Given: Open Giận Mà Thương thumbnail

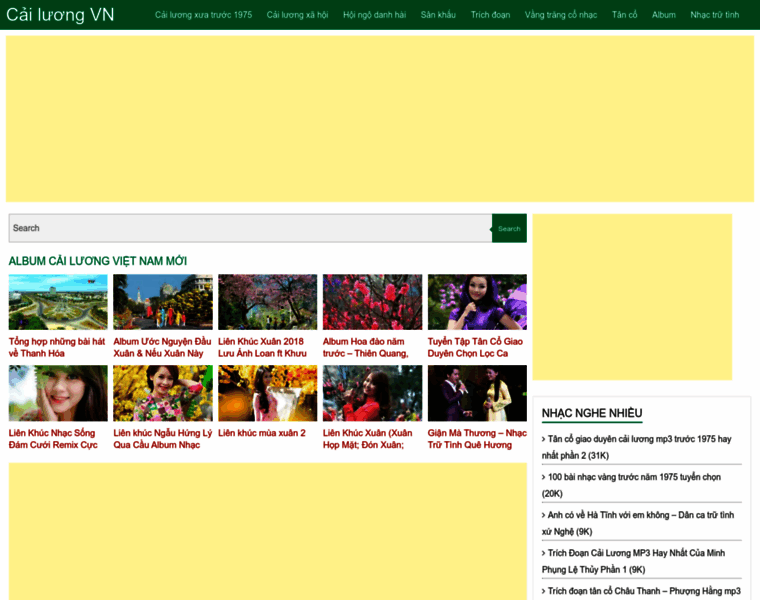Looking at the screenshot, I should (477, 393).
